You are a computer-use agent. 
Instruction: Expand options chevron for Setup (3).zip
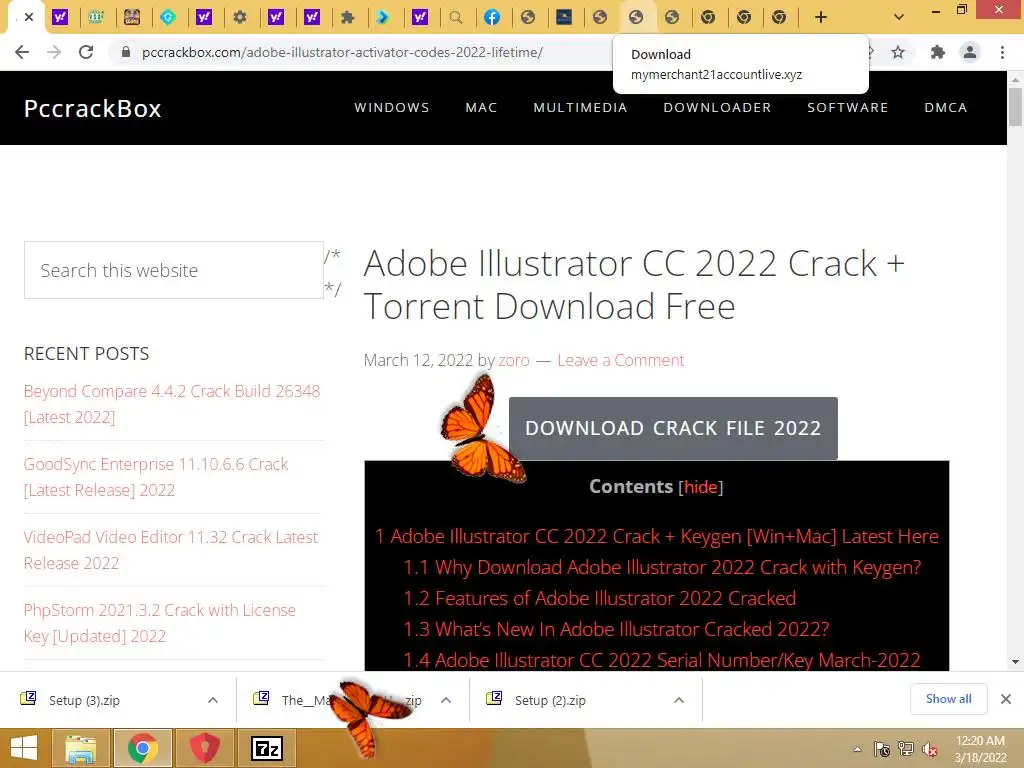pyautogui.click(x=213, y=700)
